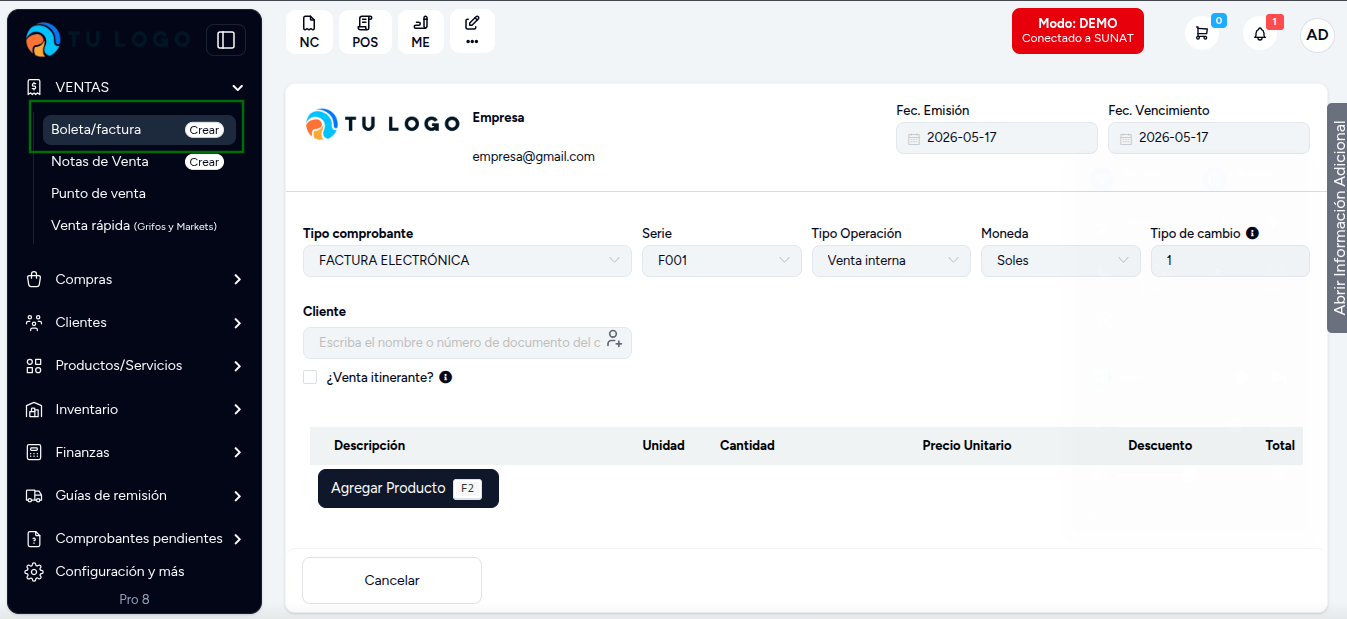The height and width of the screenshot is (619, 1347).
Task: Expand the Inventario chevron
Action: pyautogui.click(x=237, y=409)
